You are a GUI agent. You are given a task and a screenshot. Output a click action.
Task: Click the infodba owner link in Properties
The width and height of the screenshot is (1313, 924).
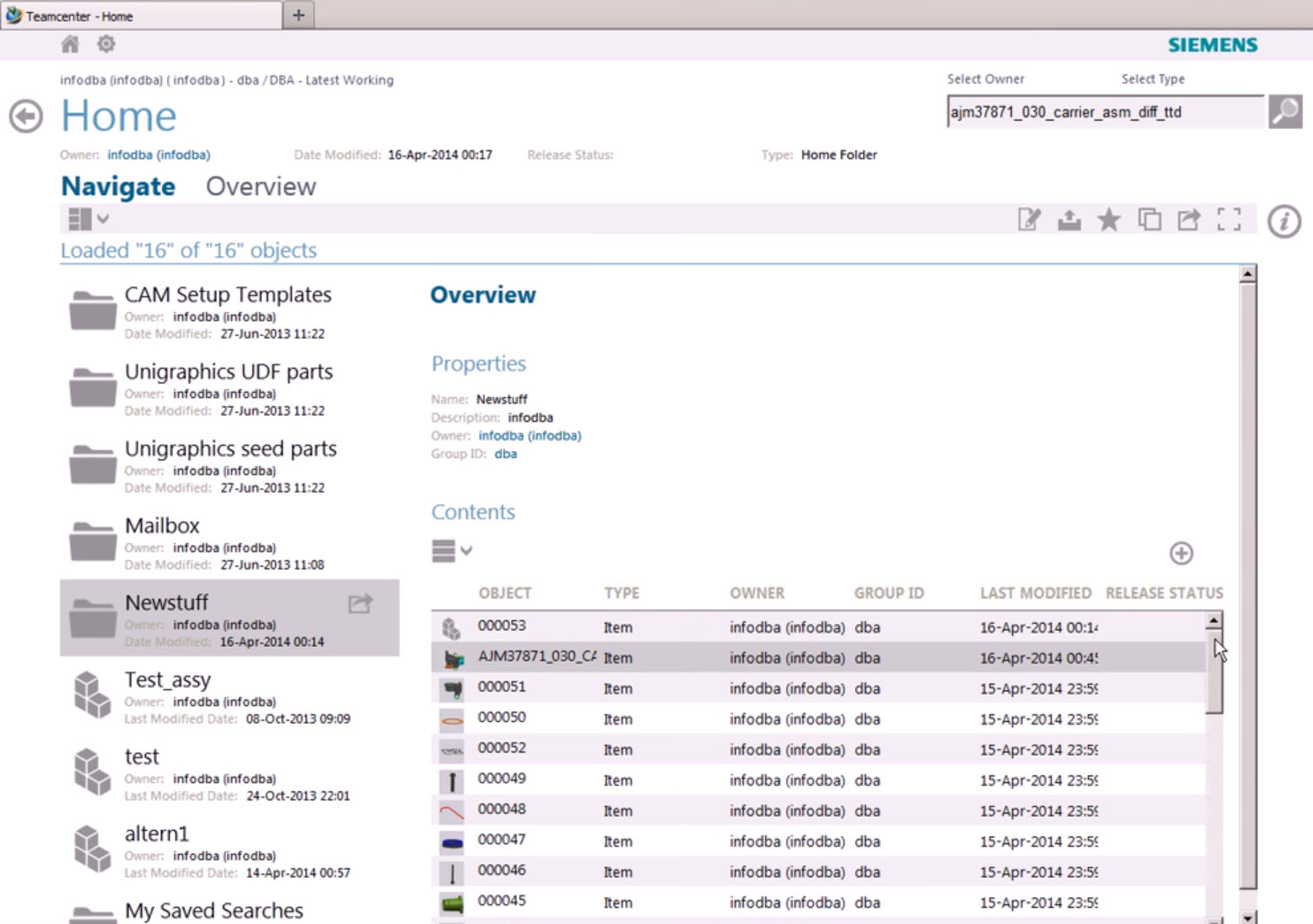point(529,435)
